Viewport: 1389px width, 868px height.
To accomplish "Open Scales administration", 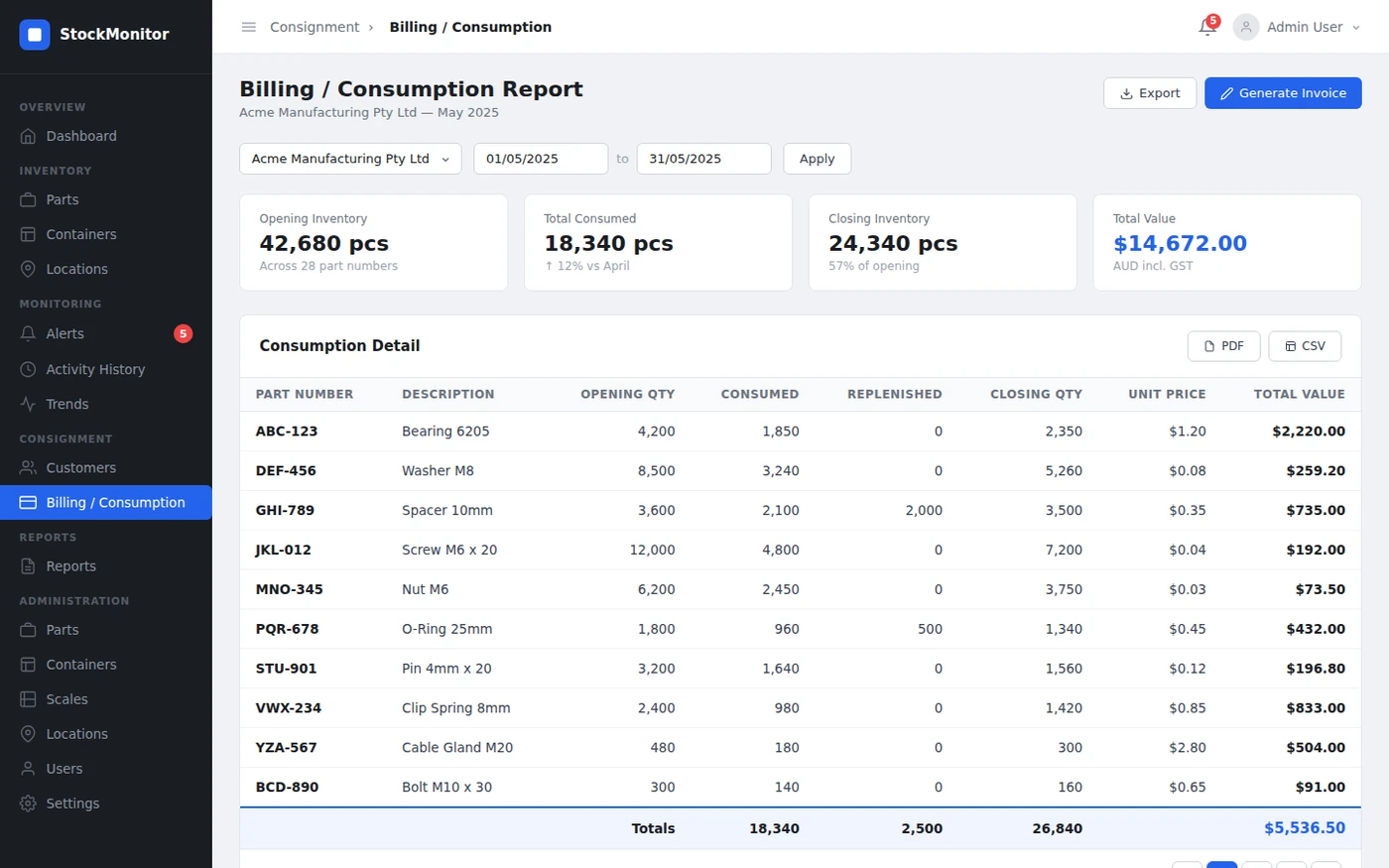I will pyautogui.click(x=106, y=698).
